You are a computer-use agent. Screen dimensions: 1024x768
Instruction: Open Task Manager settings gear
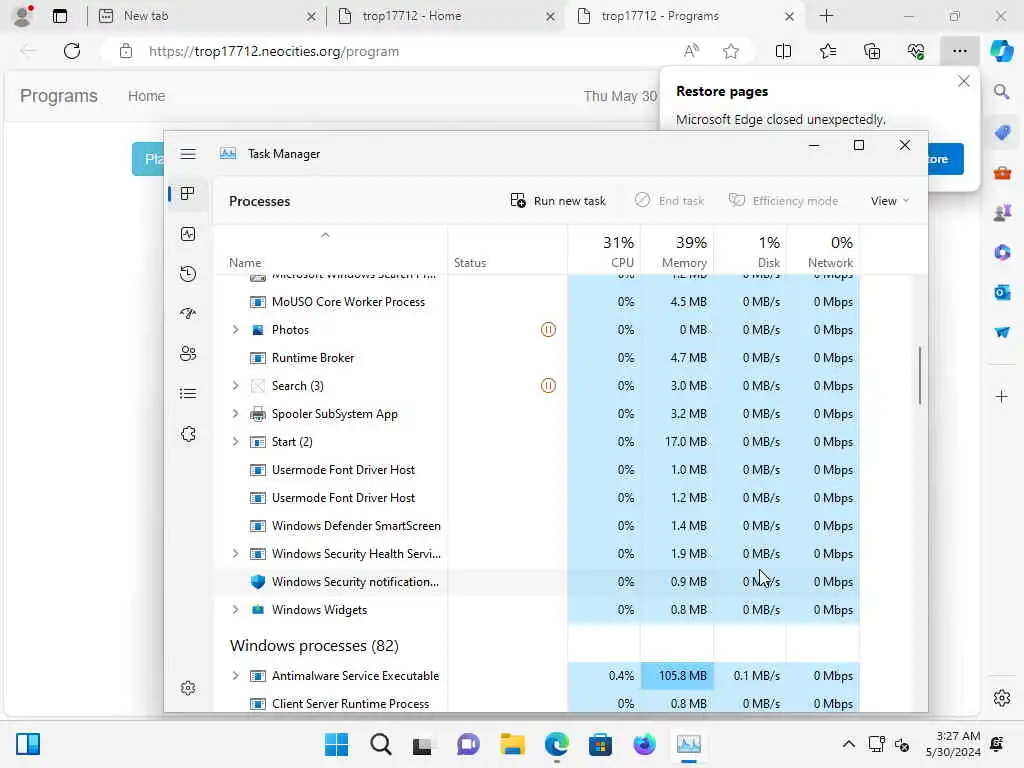188,688
